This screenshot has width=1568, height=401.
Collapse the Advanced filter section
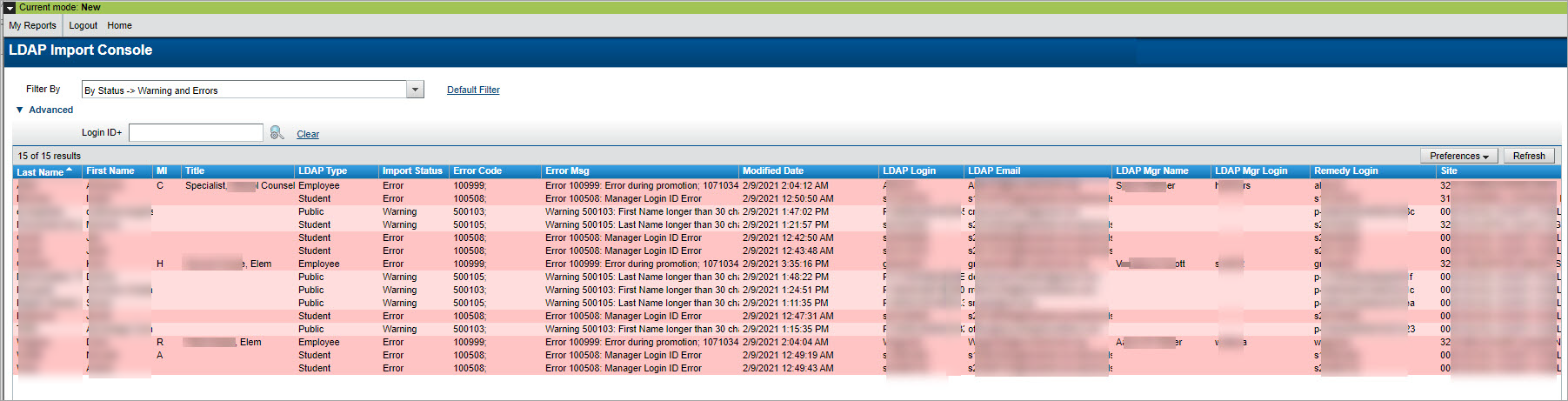coord(20,110)
